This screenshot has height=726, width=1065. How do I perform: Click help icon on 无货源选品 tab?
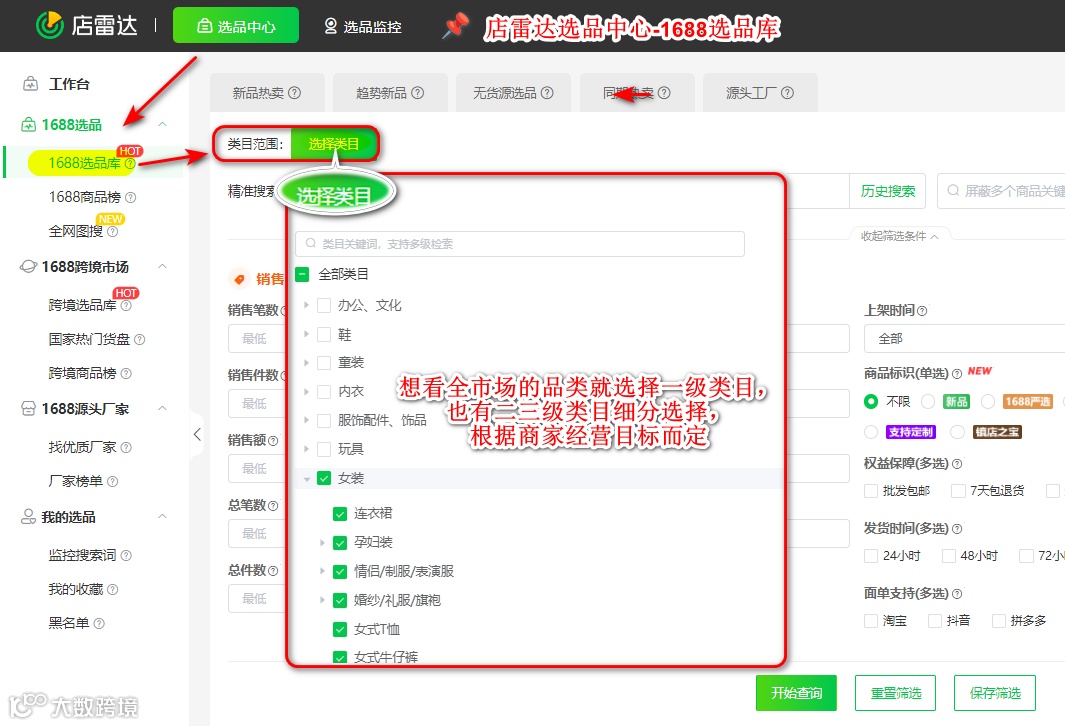pyautogui.click(x=547, y=93)
